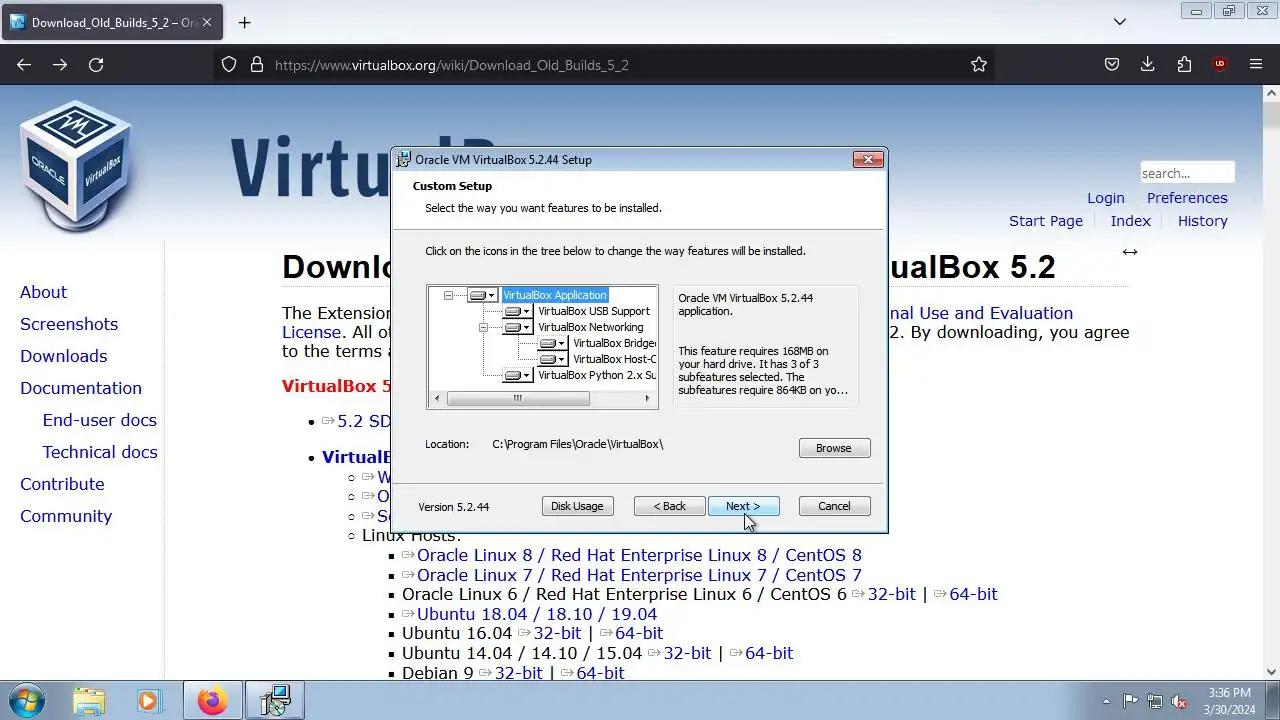Screen dimensions: 1280x720
Task: Open the Ubuntu 18.04 / 18.10 / 19.04 link
Action: click(537, 614)
